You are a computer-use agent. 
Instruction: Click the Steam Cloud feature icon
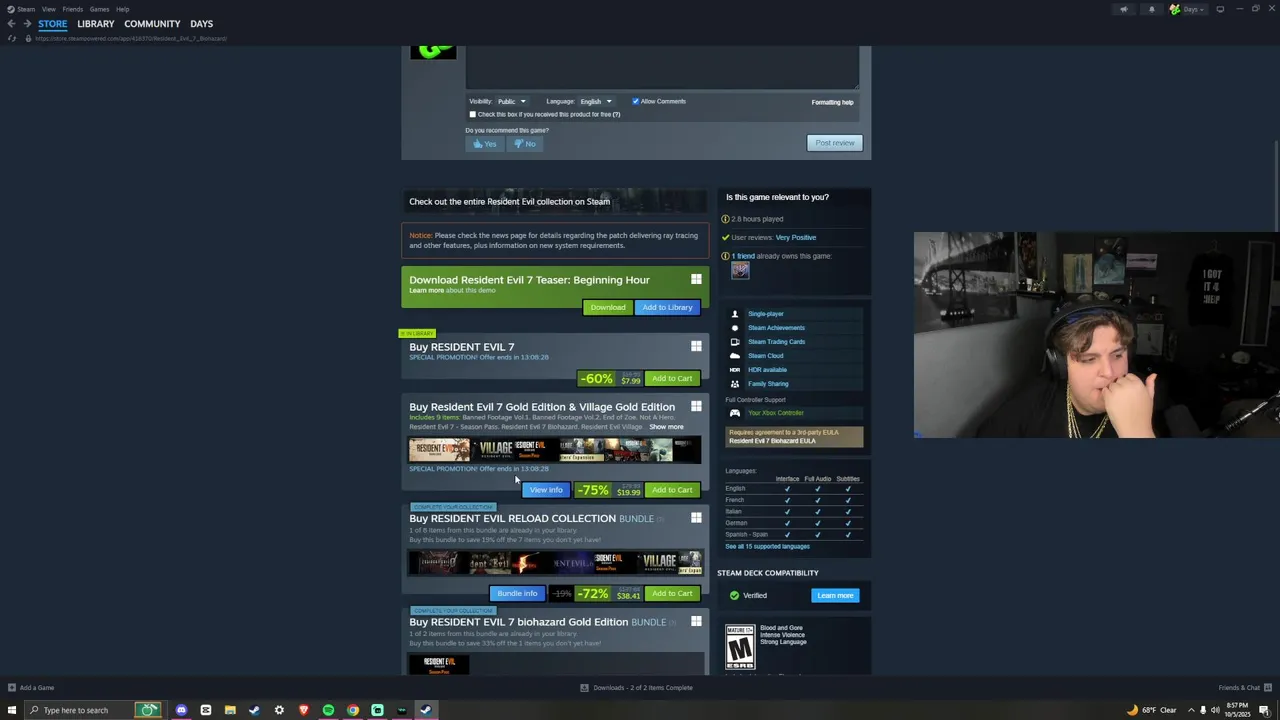735,356
